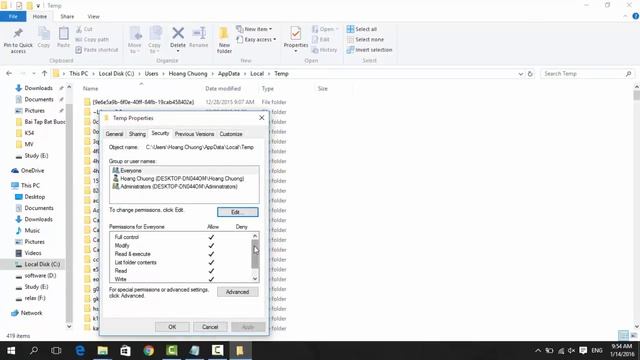
Task: Open the volume tray icon
Action: 571,351
